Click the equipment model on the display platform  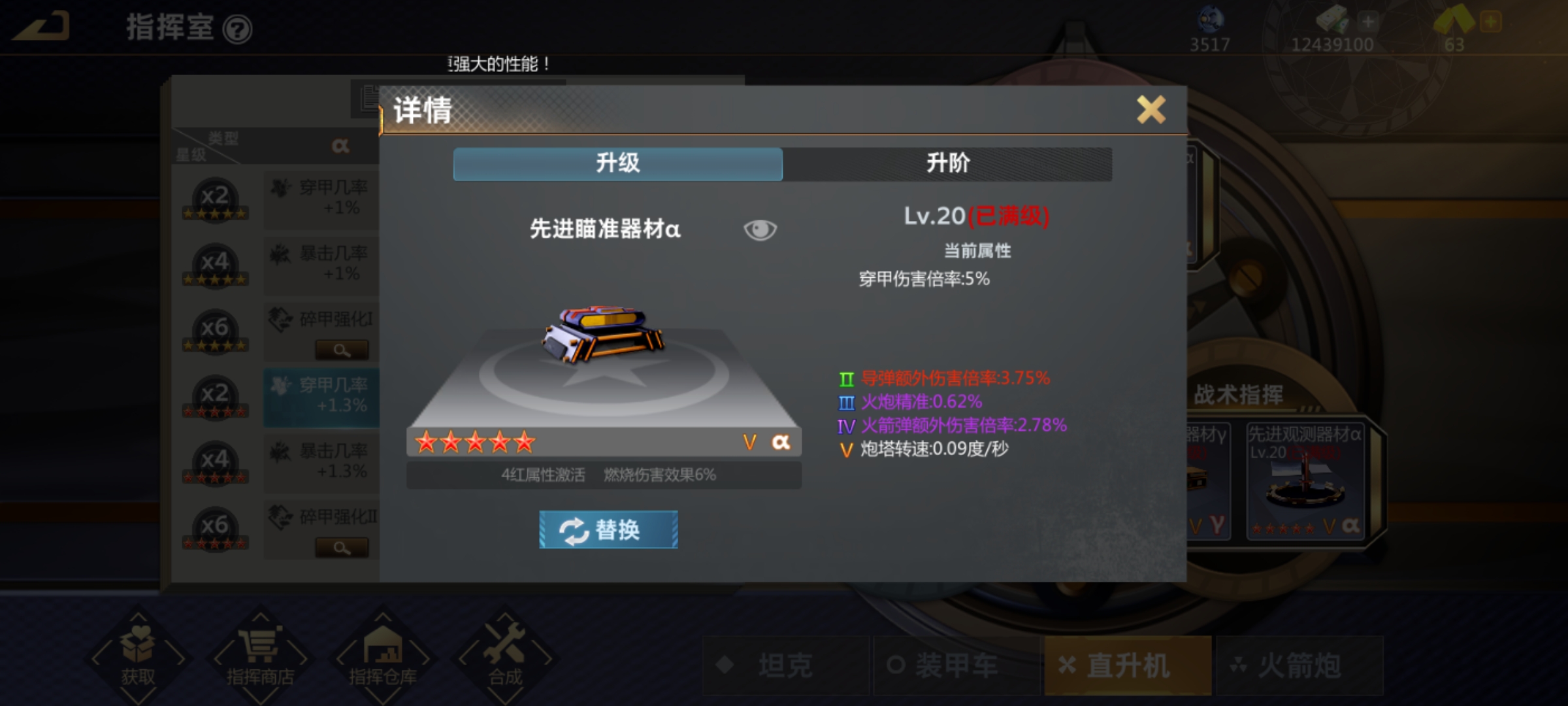(x=602, y=333)
